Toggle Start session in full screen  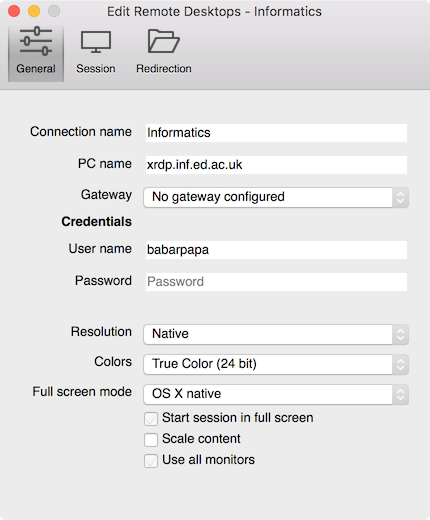151,419
